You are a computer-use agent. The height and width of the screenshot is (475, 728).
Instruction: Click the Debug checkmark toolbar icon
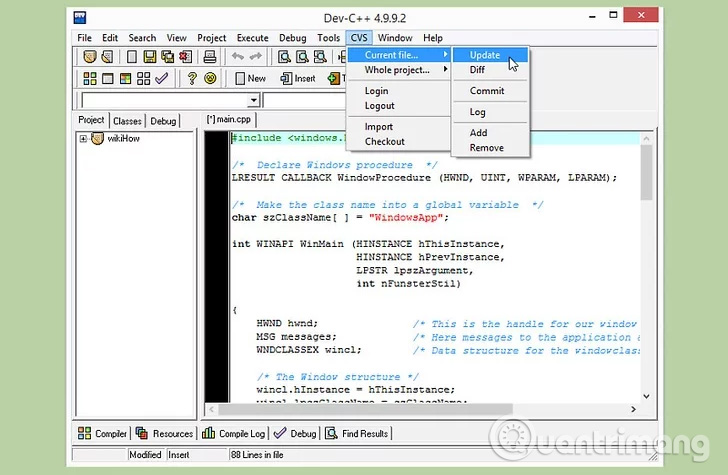click(x=162, y=78)
